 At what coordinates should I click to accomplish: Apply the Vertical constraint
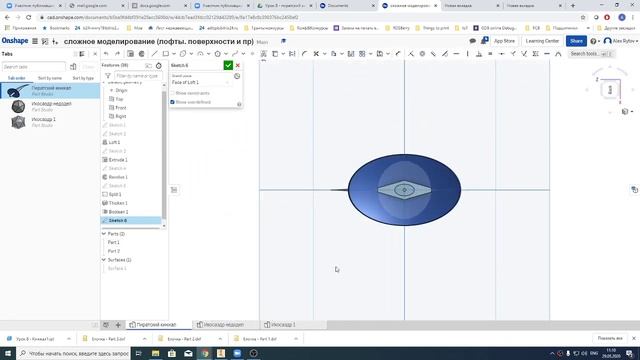[468, 54]
